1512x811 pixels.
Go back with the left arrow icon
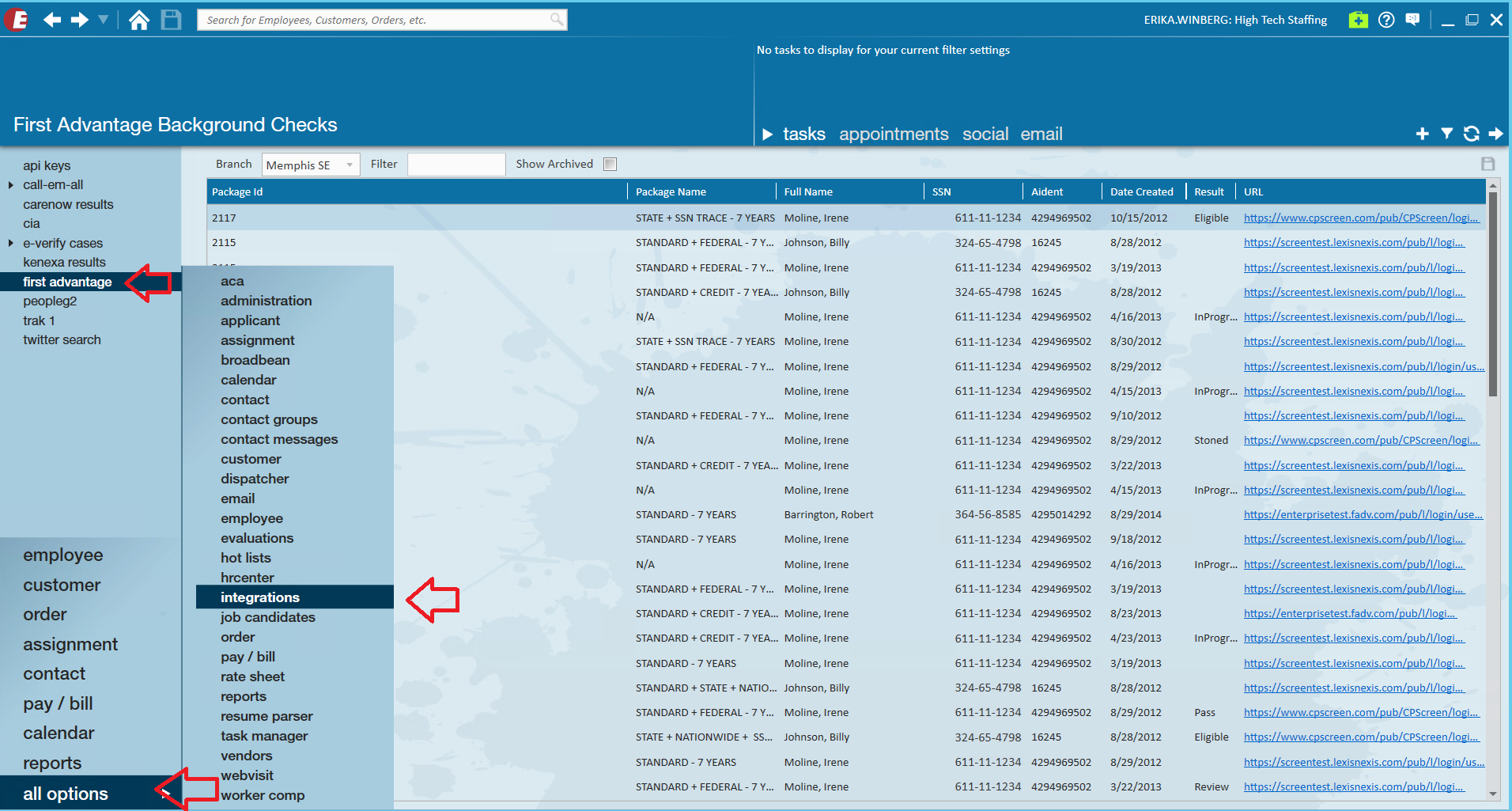pyautogui.click(x=52, y=20)
